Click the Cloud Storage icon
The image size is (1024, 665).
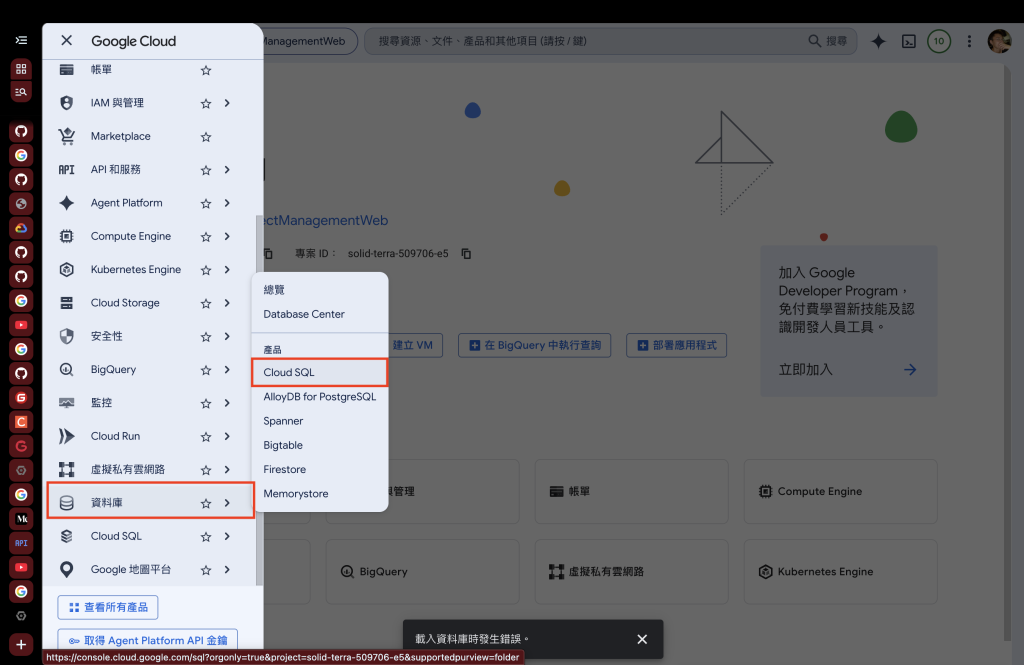pyautogui.click(x=67, y=303)
